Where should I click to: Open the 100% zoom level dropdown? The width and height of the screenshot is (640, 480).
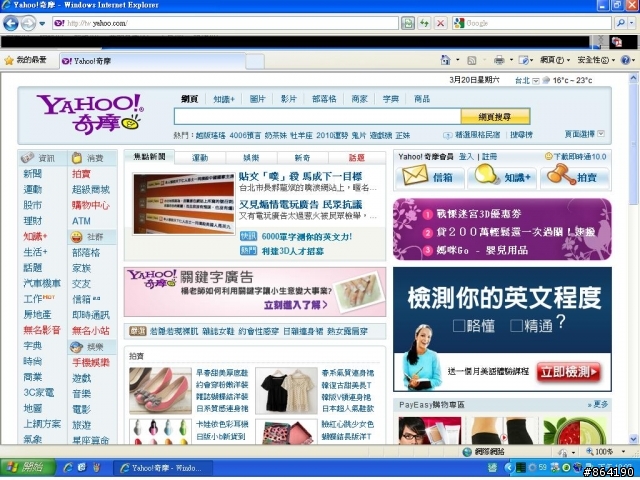[623, 452]
